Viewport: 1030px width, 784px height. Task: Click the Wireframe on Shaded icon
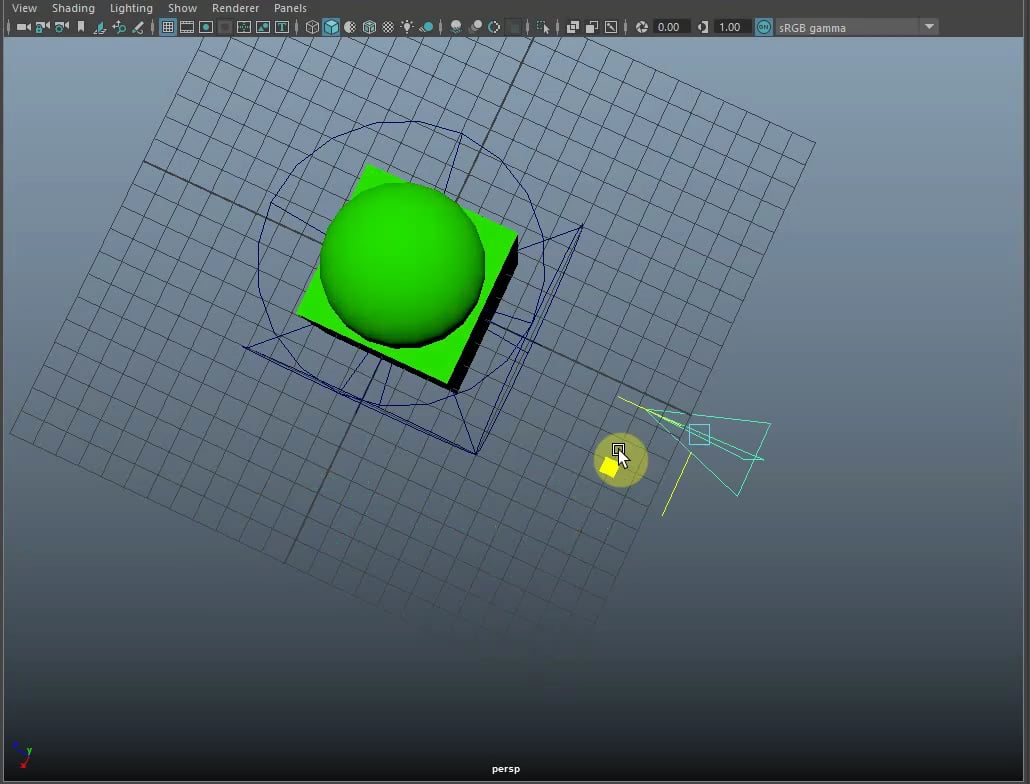(369, 27)
